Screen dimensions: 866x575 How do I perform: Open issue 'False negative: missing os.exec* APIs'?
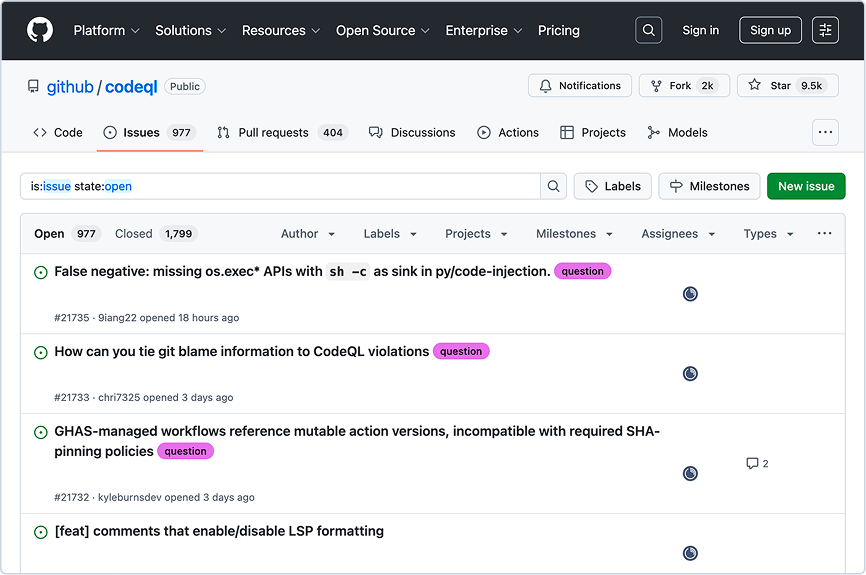(x=302, y=271)
